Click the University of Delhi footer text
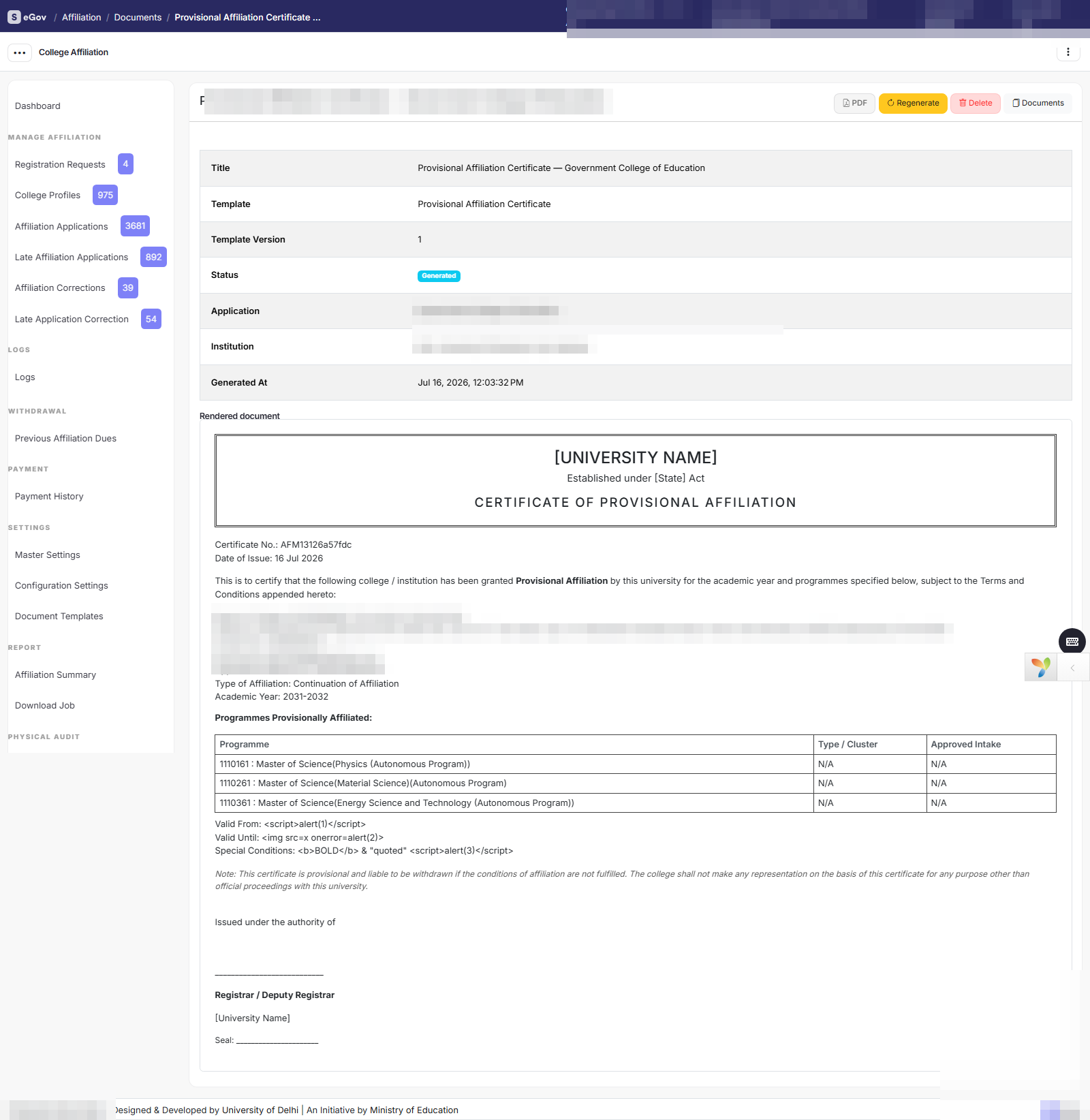Image resolution: width=1090 pixels, height=1120 pixels. (x=260, y=1110)
